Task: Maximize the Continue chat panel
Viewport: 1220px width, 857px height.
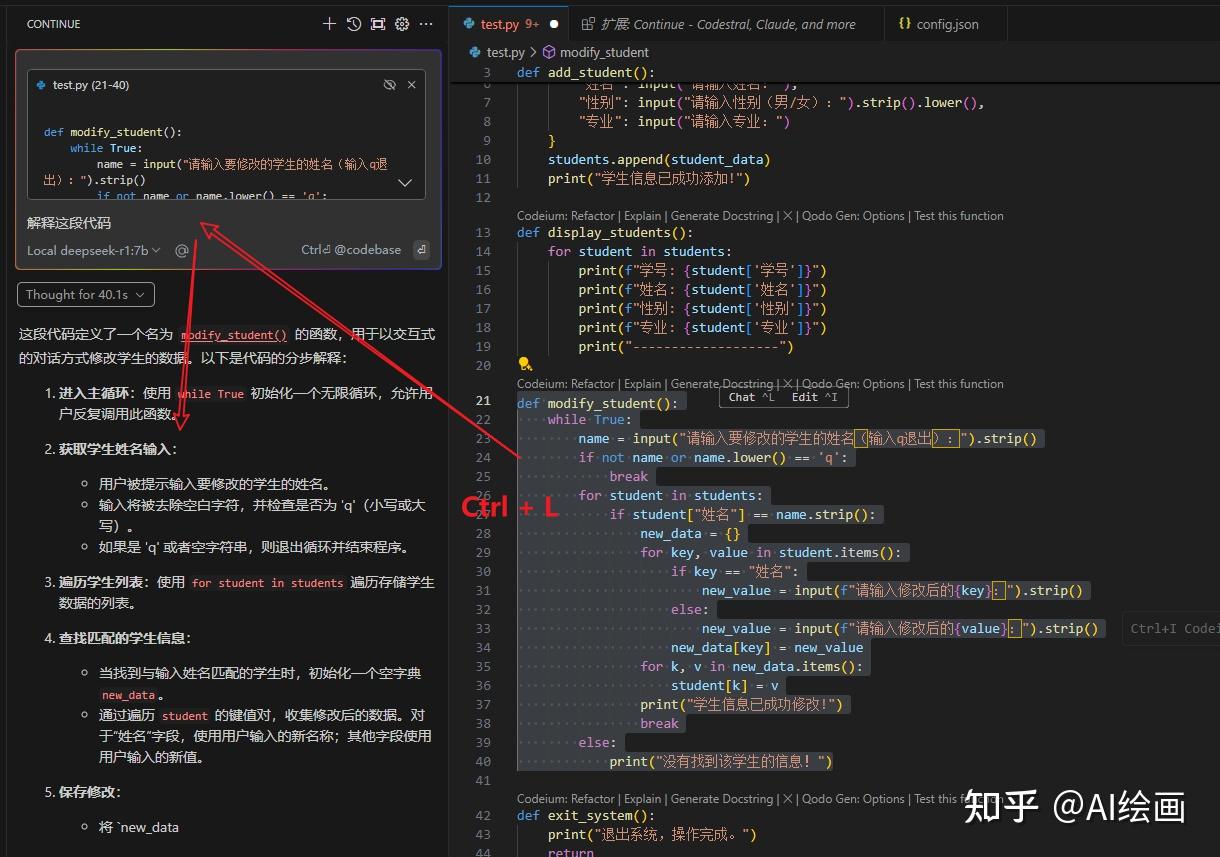Action: click(x=378, y=23)
